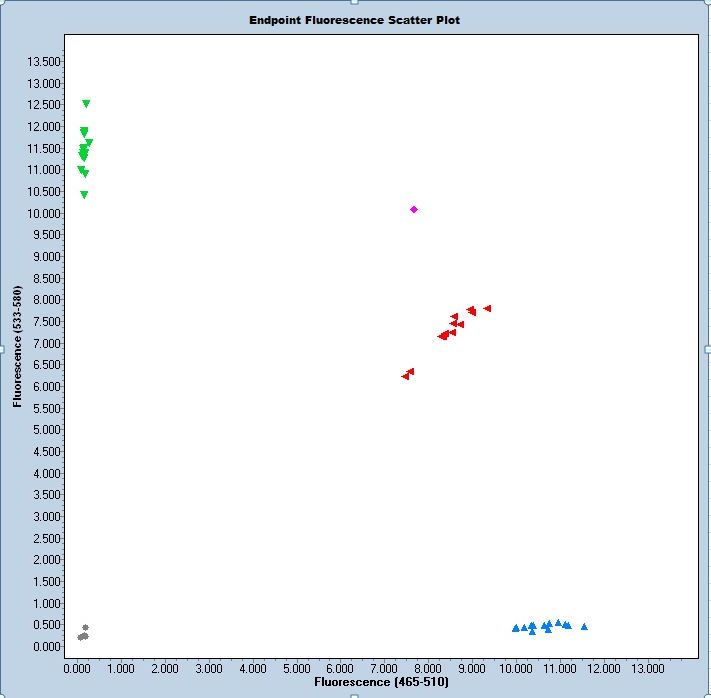Click the leftmost blue triangle data point
Image resolution: width=711 pixels, height=698 pixels.
[x=516, y=628]
